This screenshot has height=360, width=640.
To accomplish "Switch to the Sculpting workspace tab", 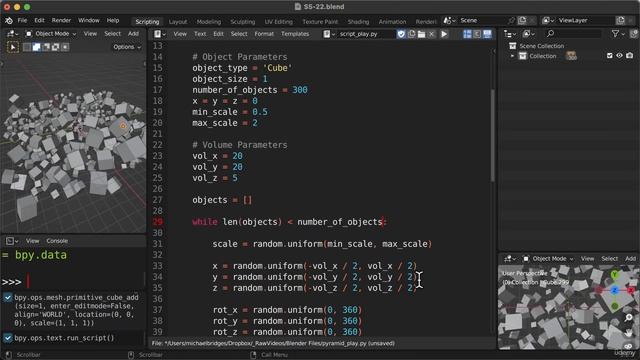I will point(242,22).
